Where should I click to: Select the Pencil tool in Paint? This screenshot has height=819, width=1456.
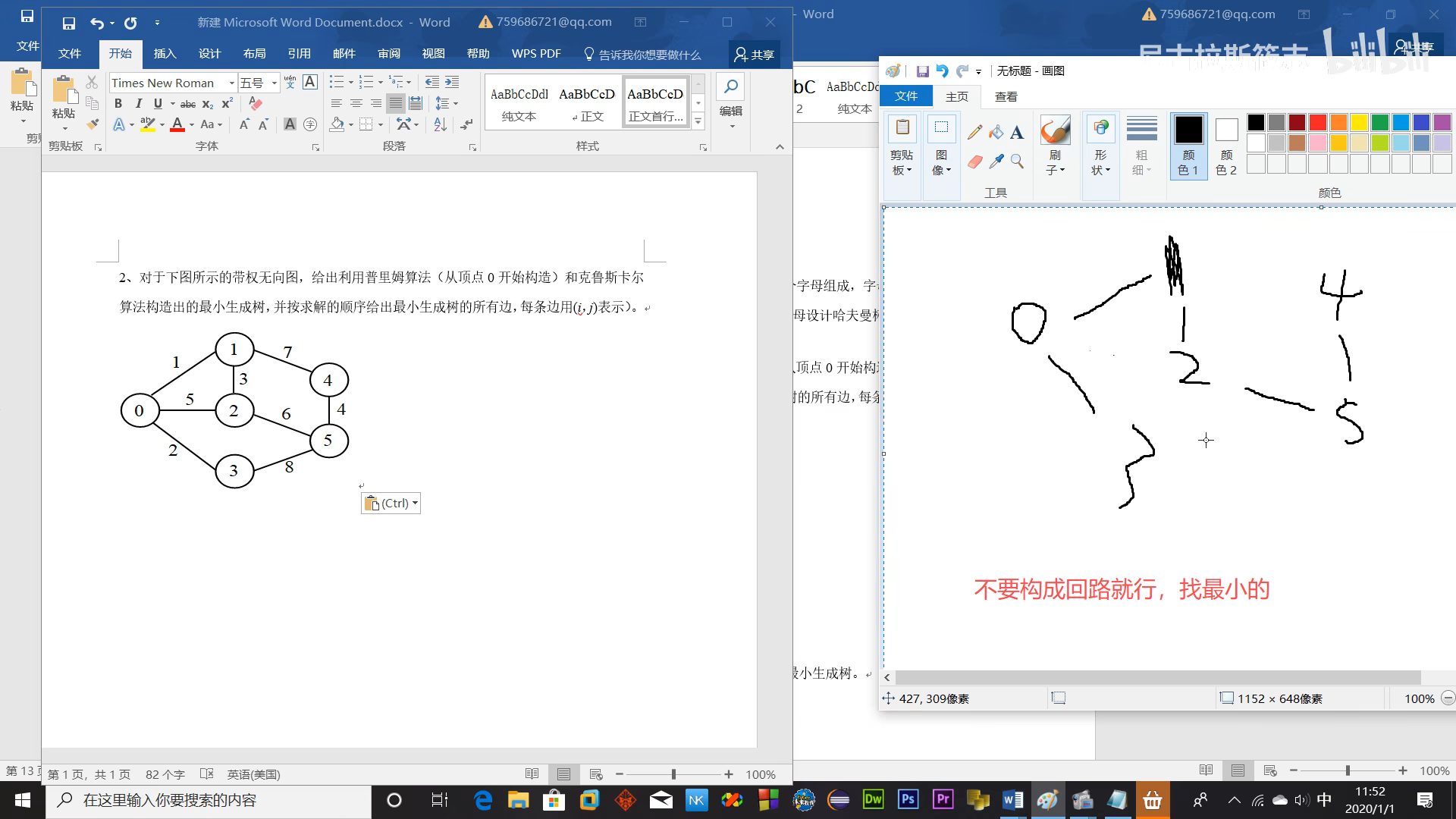(975, 133)
